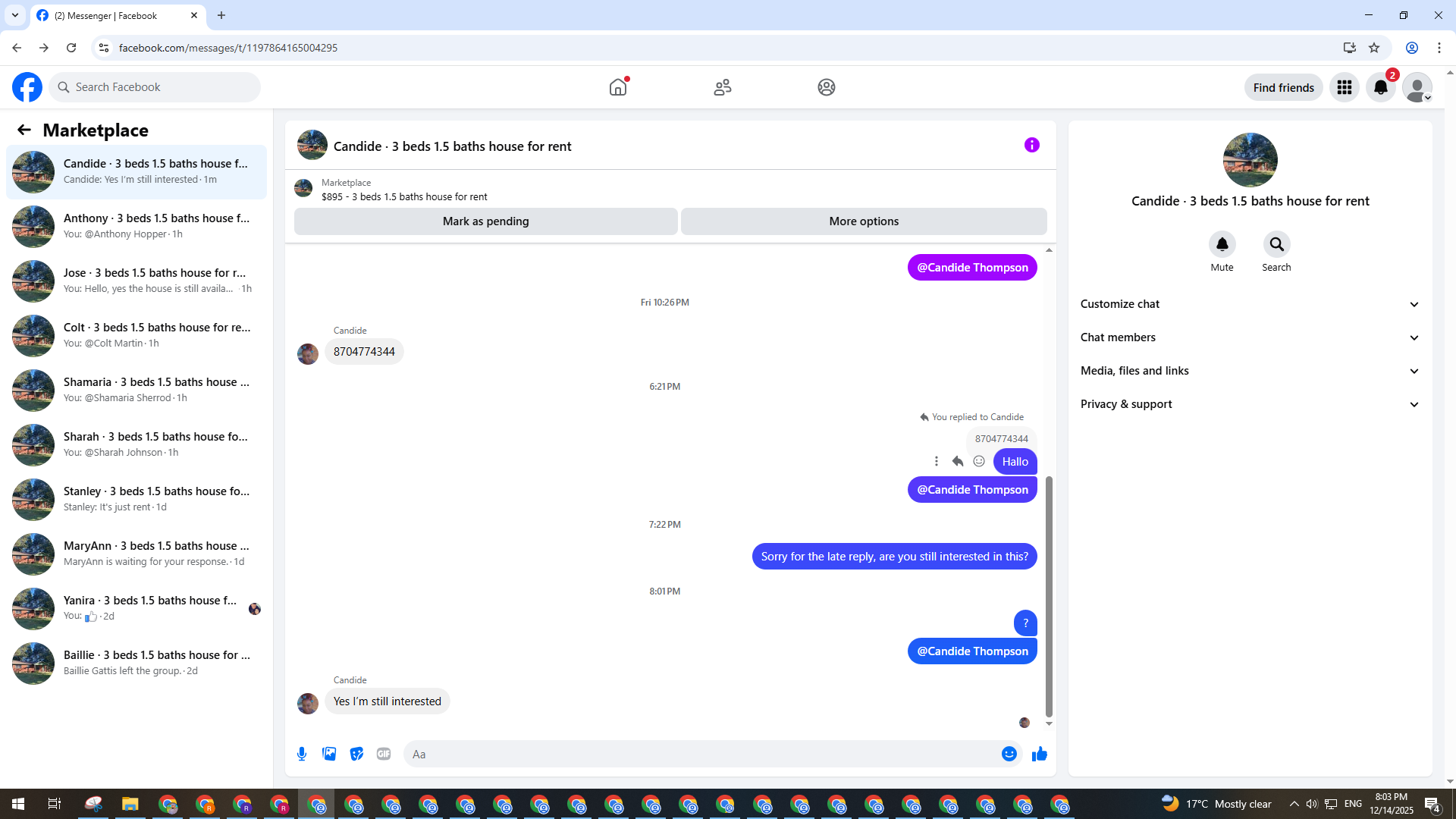Click the voice clip microphone icon
Image resolution: width=1456 pixels, height=819 pixels.
click(302, 754)
